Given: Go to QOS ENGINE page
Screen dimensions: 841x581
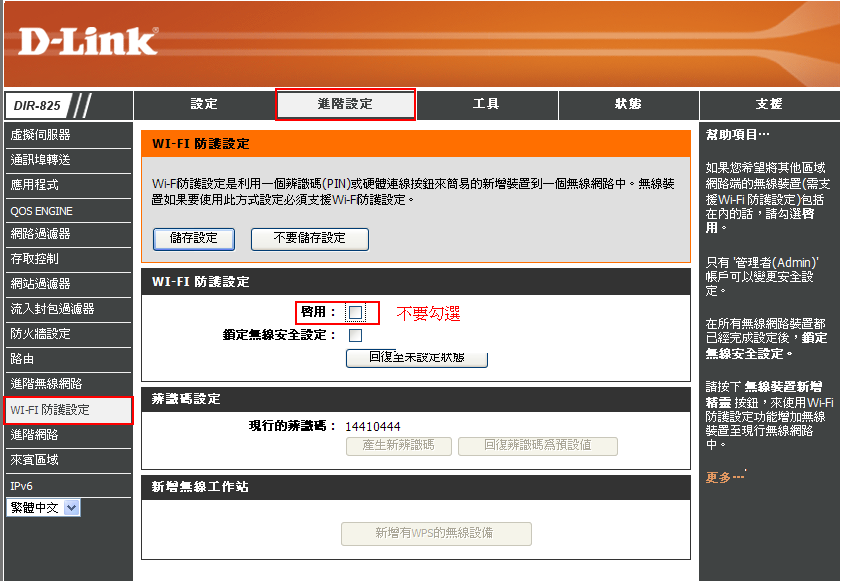Looking at the screenshot, I should (x=68, y=211).
